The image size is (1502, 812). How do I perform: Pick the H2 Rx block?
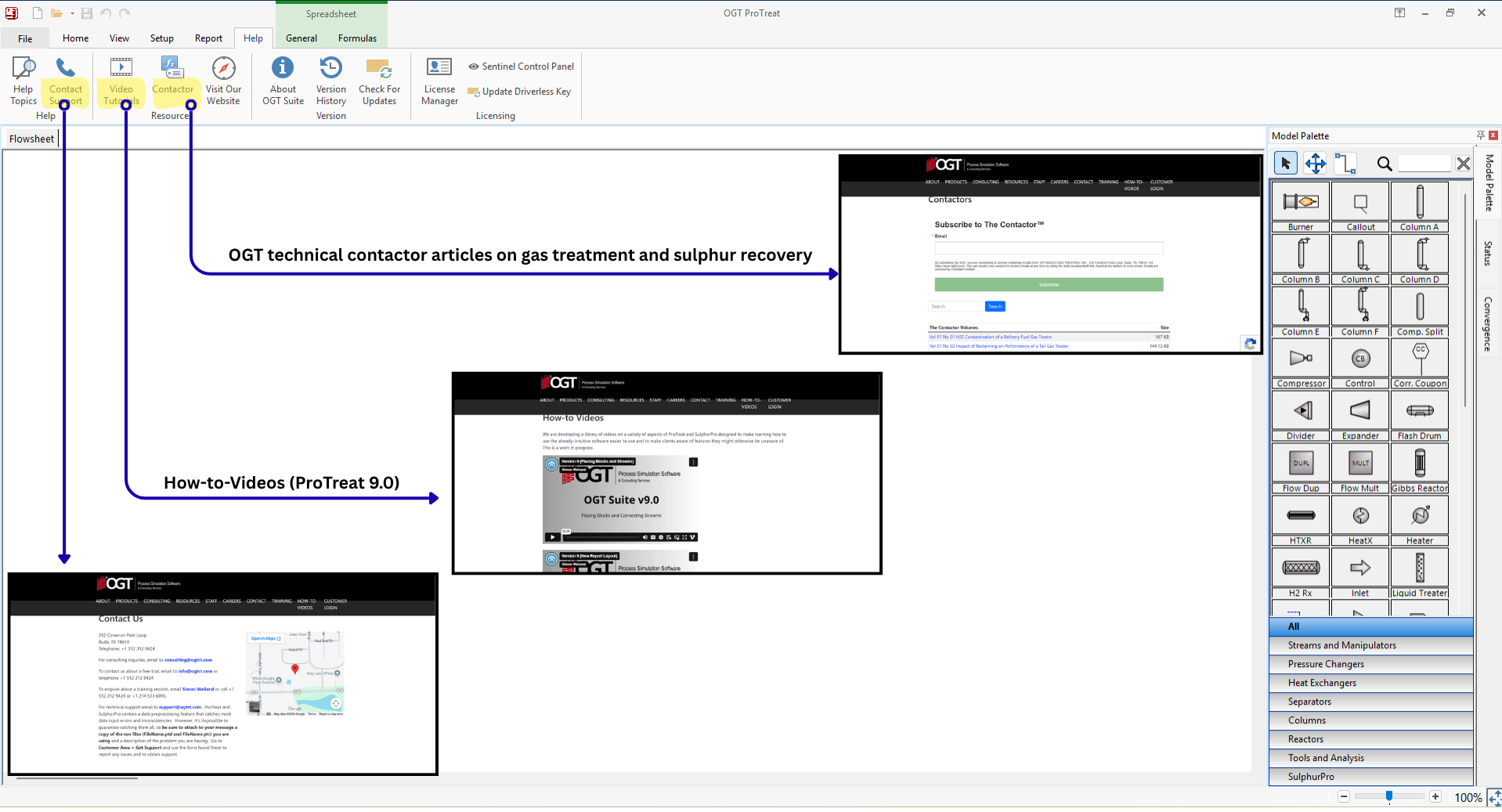(1301, 573)
